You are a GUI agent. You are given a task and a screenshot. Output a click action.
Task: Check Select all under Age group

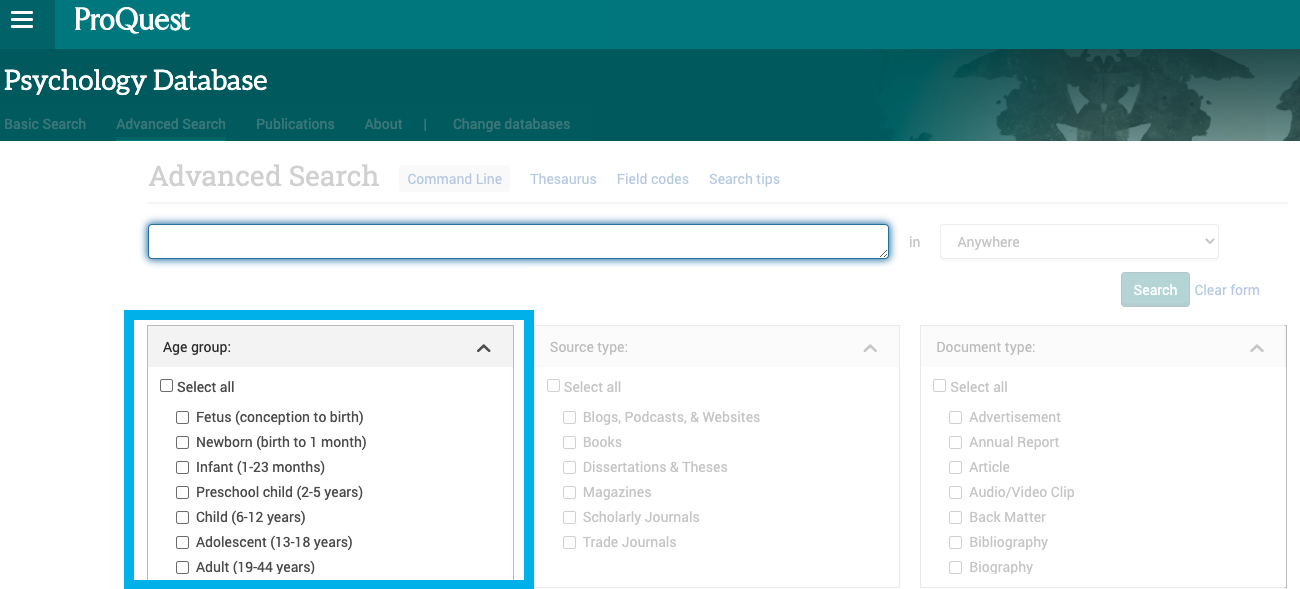click(x=166, y=385)
